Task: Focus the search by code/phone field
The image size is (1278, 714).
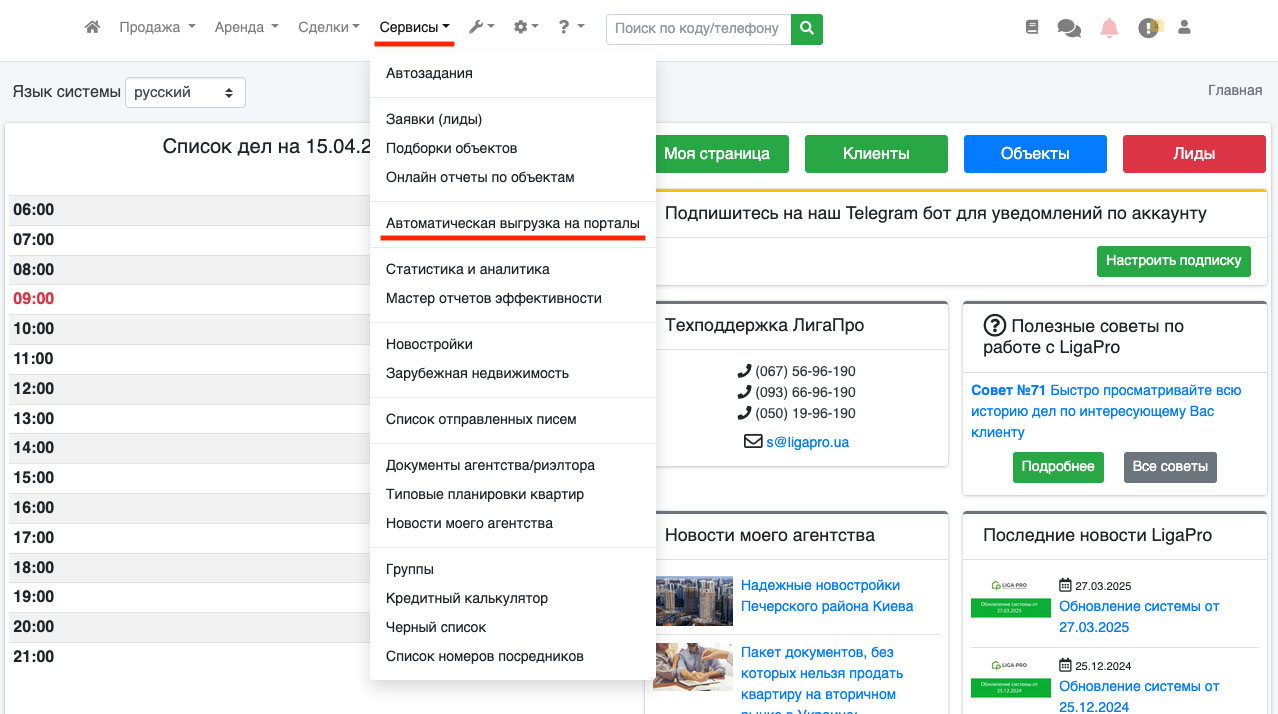Action: (698, 29)
